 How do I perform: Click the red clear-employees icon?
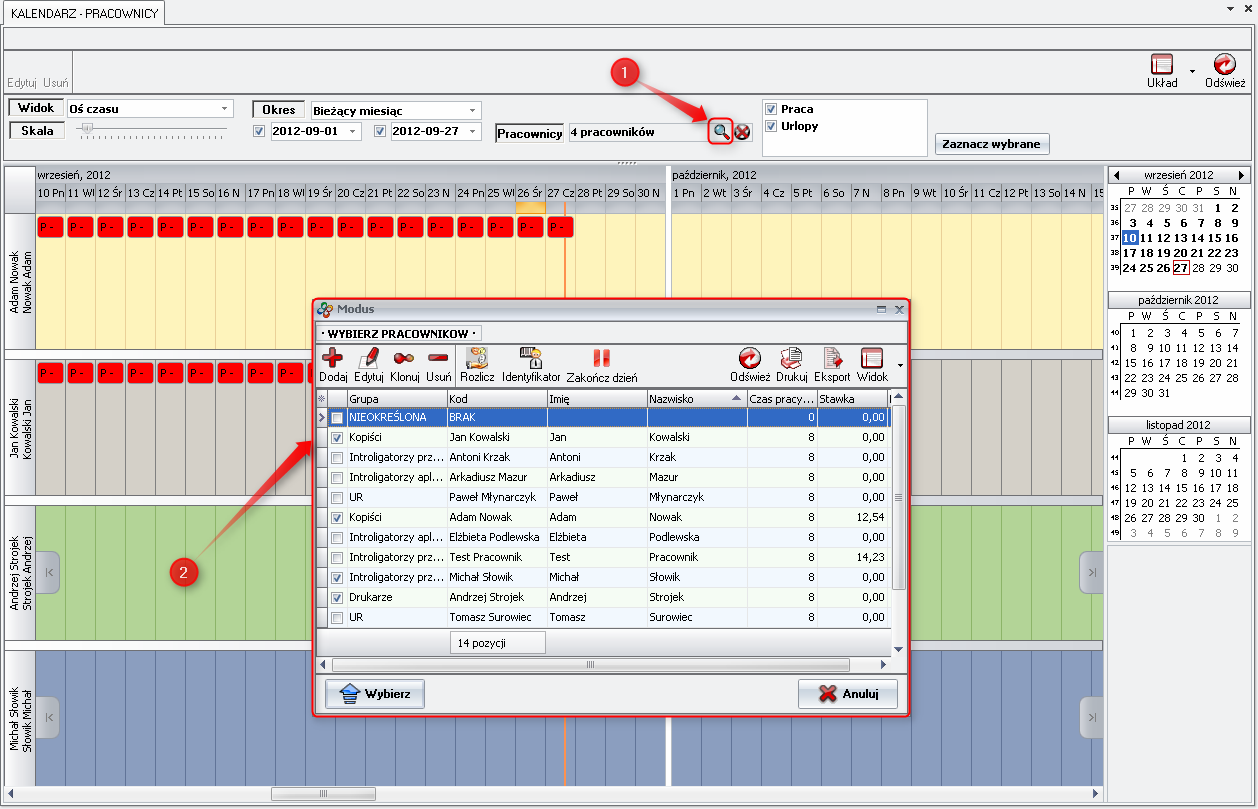pos(742,132)
